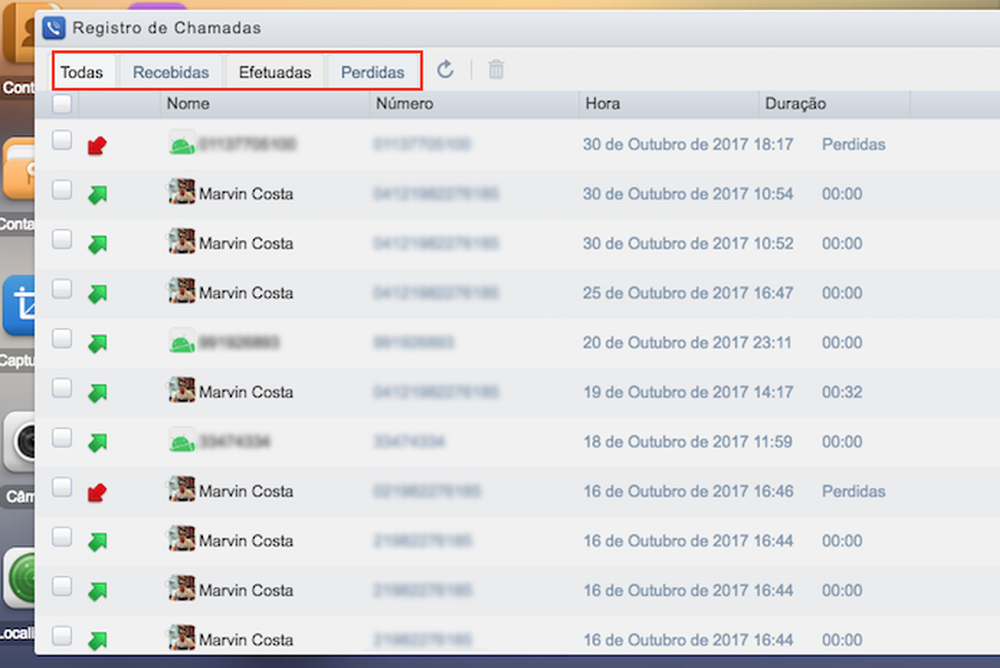The width and height of the screenshot is (1000, 668).
Task: Click Android contact icon in 18:17 row
Action: tap(182, 144)
